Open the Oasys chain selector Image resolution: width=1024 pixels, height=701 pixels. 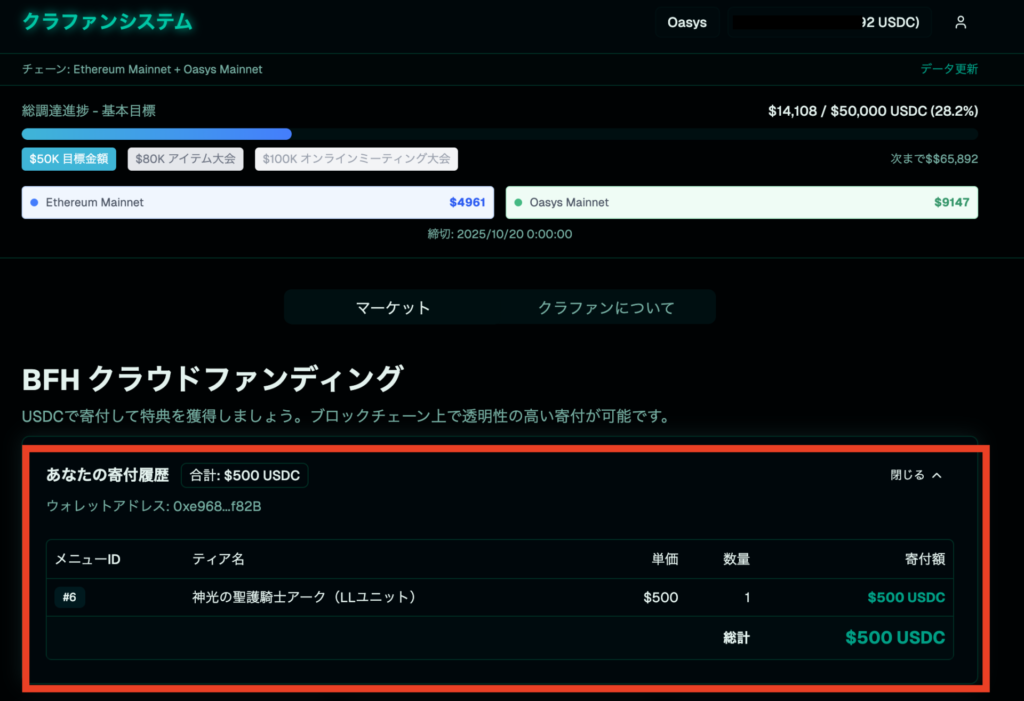click(x=687, y=22)
